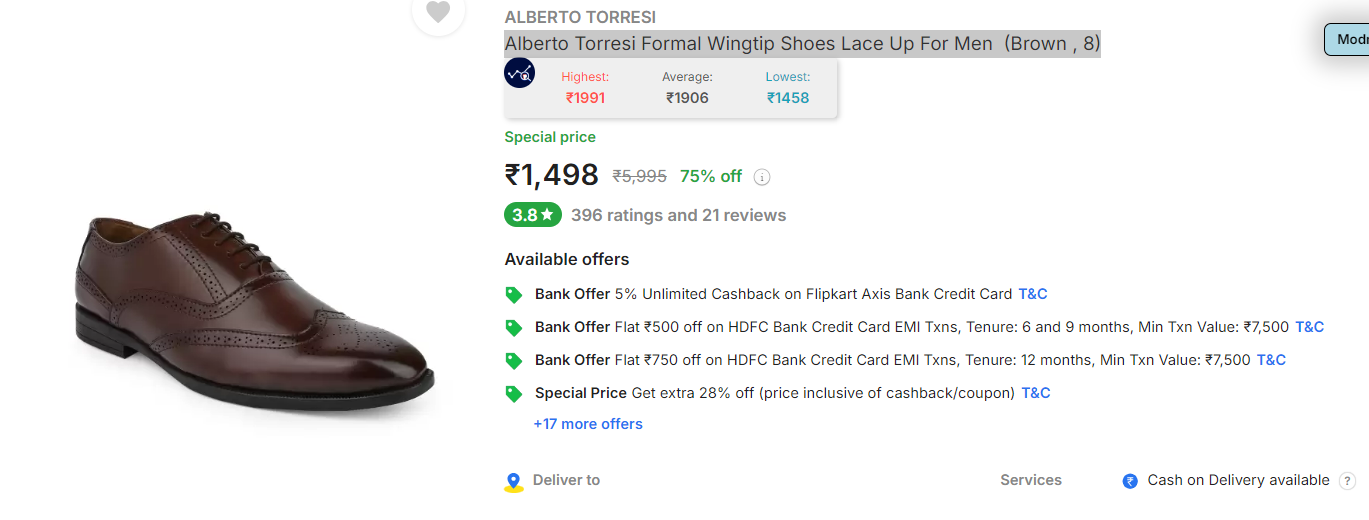Click the tag icon beside Special Price offer
This screenshot has width=1369, height=520.
pos(514,394)
